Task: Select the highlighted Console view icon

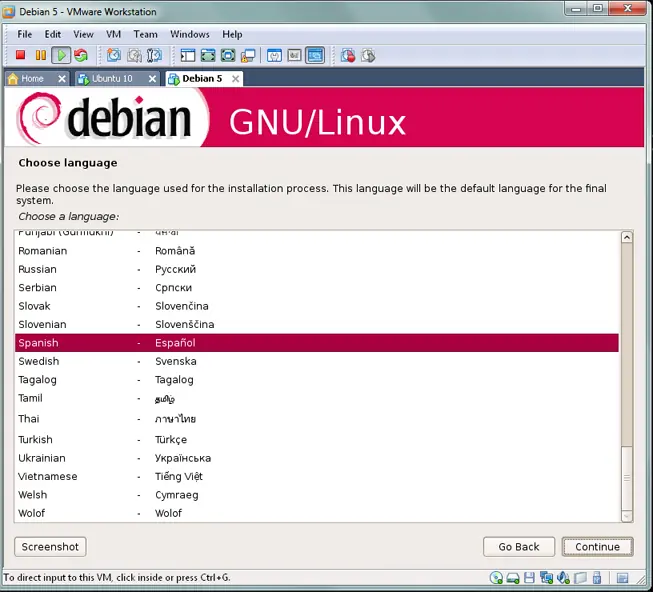Action: pos(315,55)
